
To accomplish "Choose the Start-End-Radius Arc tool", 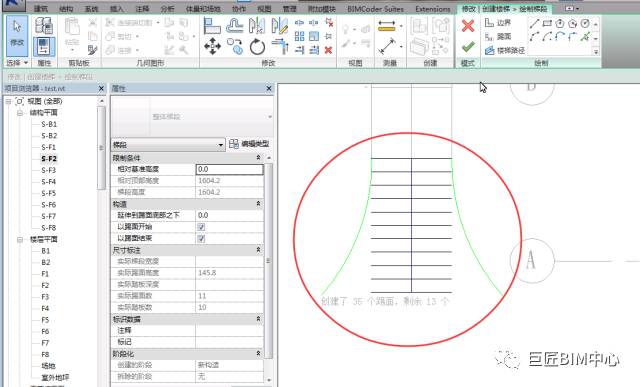I will point(534,37).
